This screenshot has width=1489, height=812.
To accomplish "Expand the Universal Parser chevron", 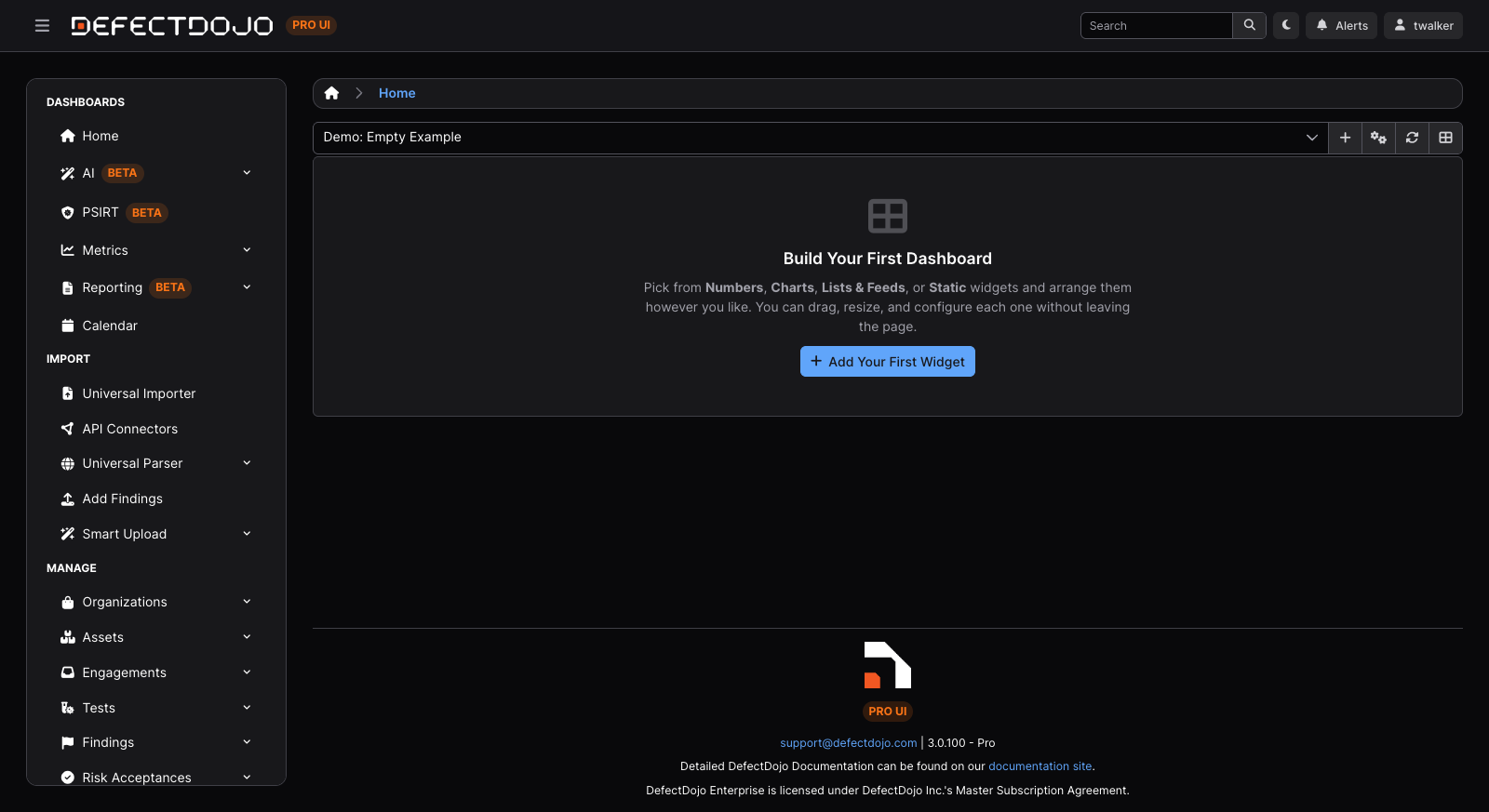I will pos(247,463).
